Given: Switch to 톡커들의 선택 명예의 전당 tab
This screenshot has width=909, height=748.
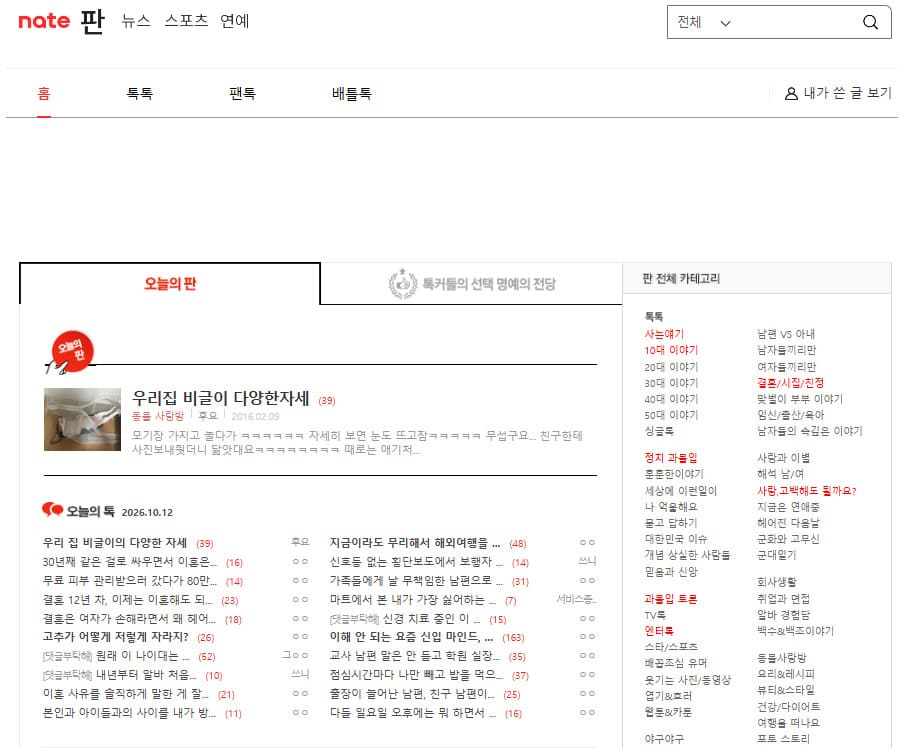Looking at the screenshot, I should [472, 284].
